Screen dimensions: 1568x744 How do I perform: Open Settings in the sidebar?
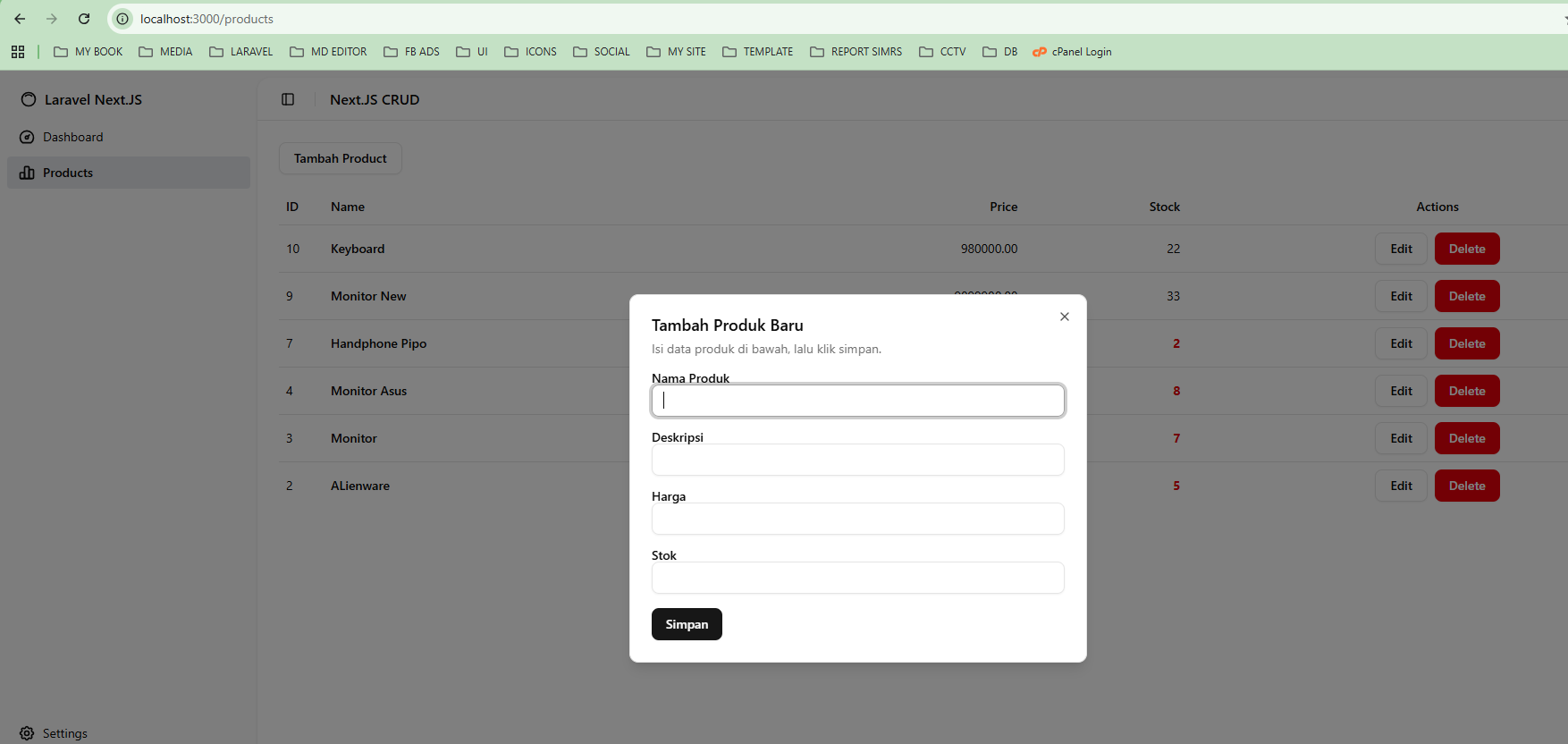[129, 733]
